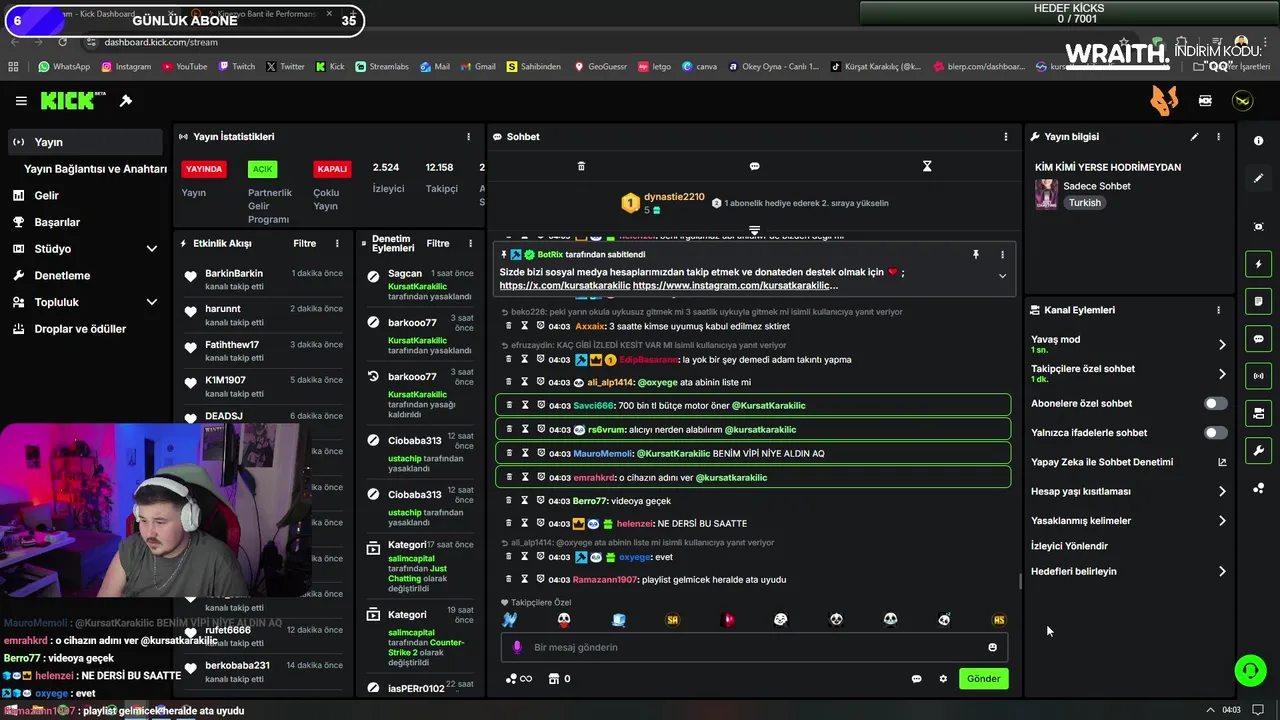Image resolution: width=1280 pixels, height=720 pixels.
Task: Open the emoji picker in the message box
Action: point(992,647)
